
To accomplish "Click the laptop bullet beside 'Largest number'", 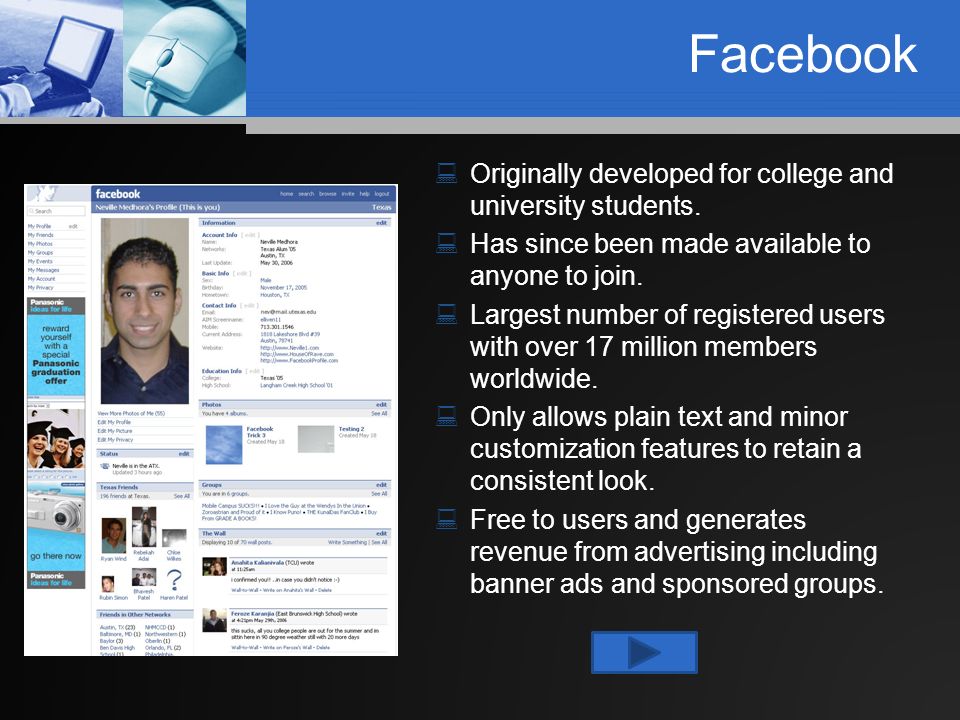I will coord(447,314).
